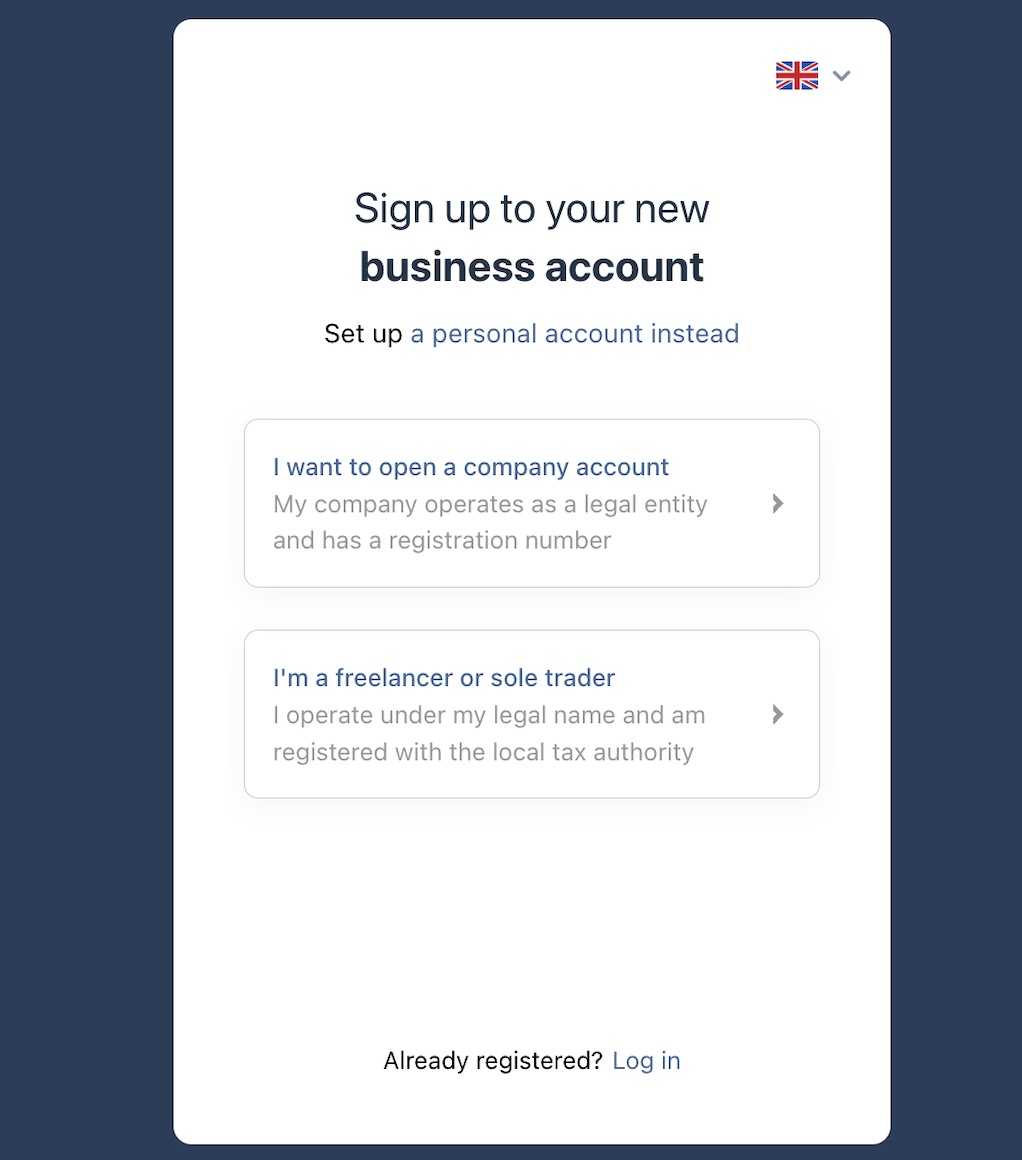This screenshot has height=1160, width=1022.
Task: Click the UK flag language icon
Action: (x=796, y=75)
